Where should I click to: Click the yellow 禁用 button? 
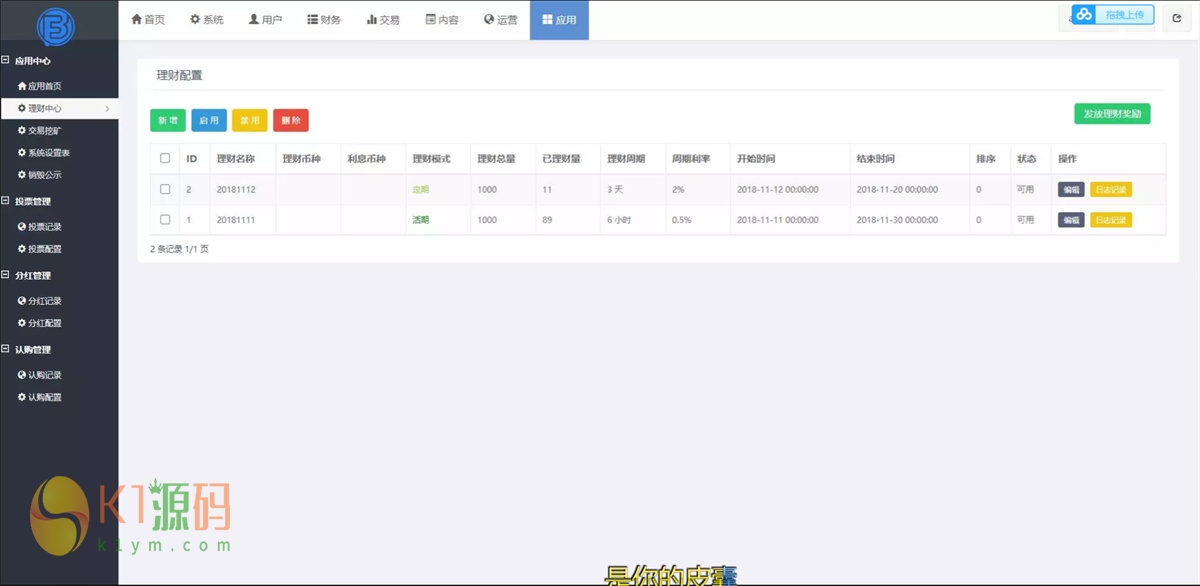(250, 120)
